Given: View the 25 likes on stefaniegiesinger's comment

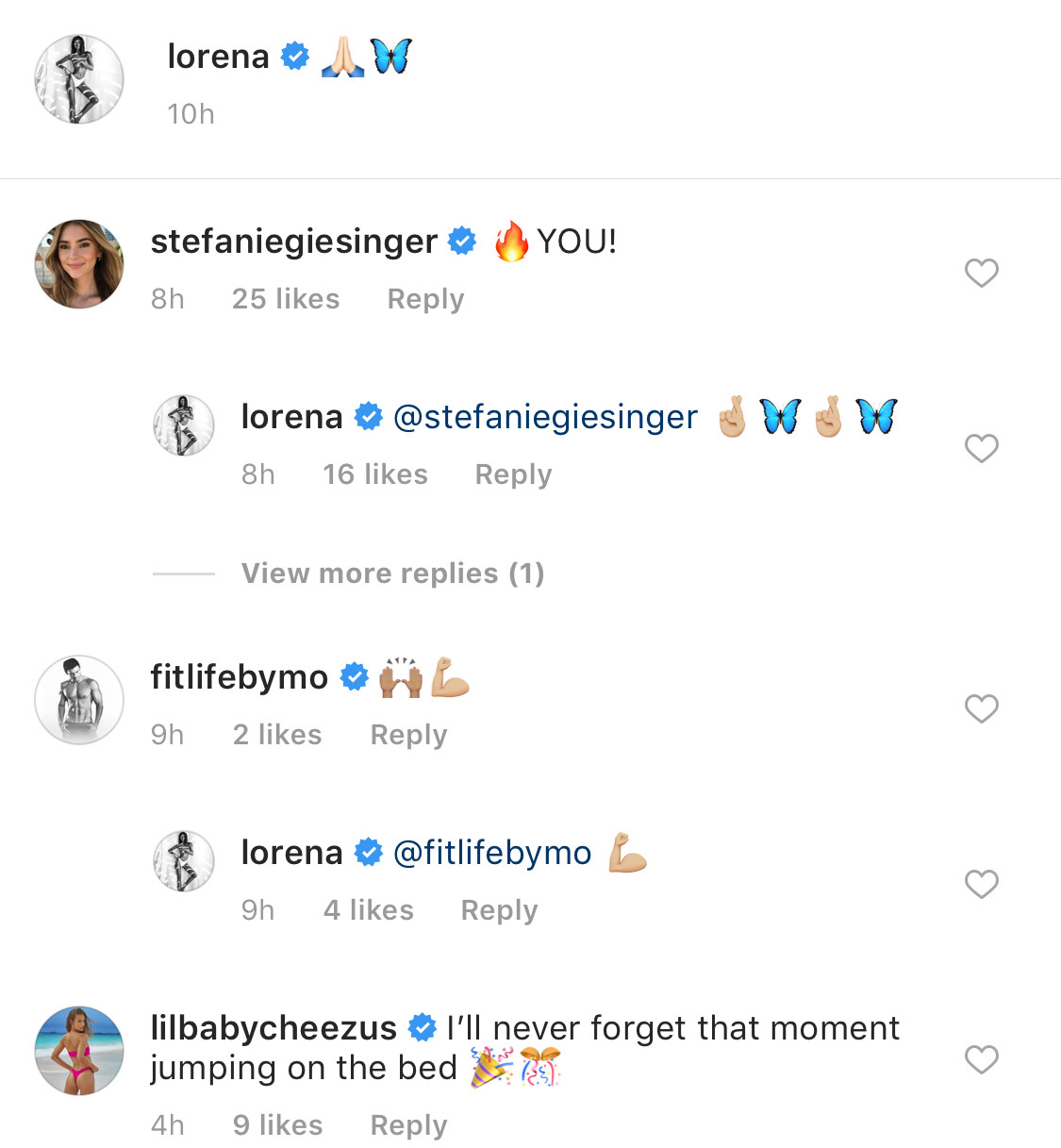Looking at the screenshot, I should [286, 299].
